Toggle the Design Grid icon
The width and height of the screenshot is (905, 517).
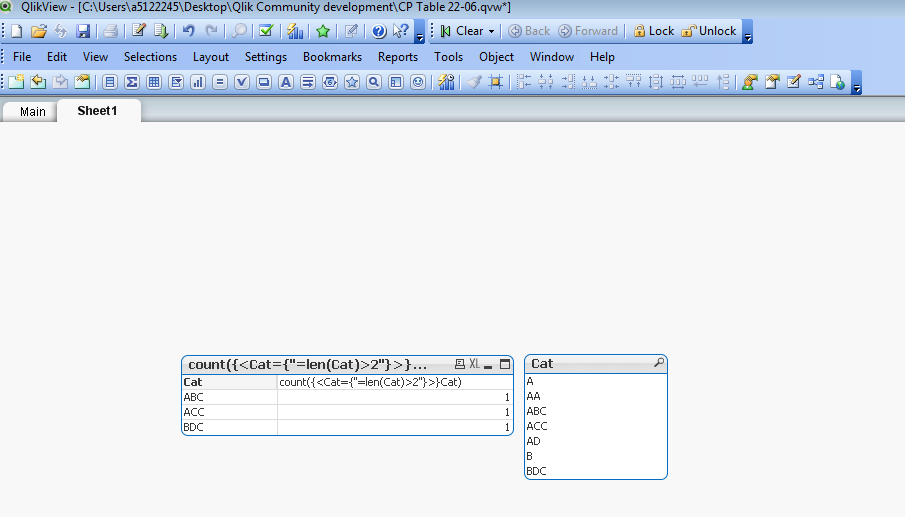pos(495,82)
